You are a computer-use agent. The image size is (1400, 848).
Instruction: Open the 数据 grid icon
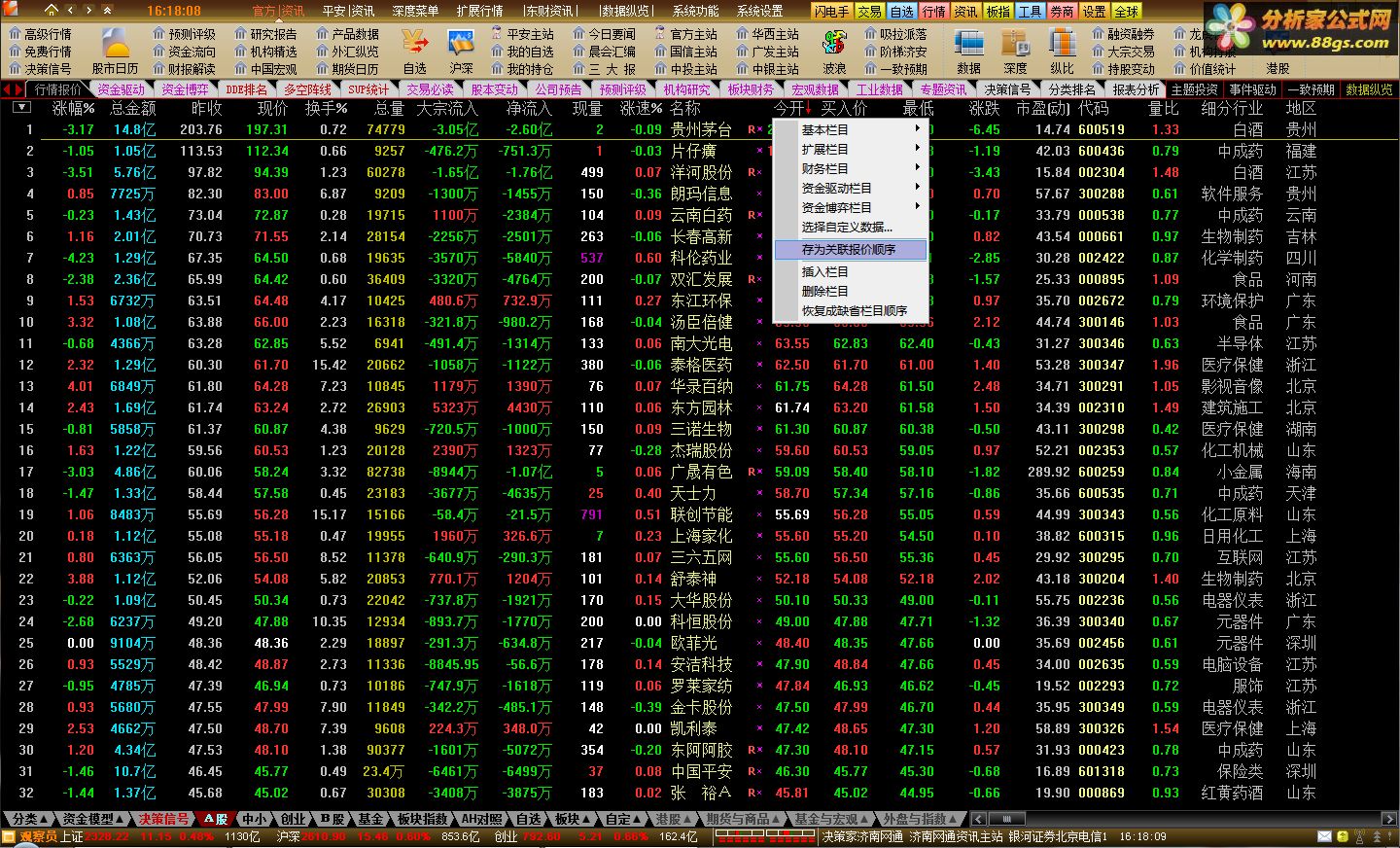[968, 43]
